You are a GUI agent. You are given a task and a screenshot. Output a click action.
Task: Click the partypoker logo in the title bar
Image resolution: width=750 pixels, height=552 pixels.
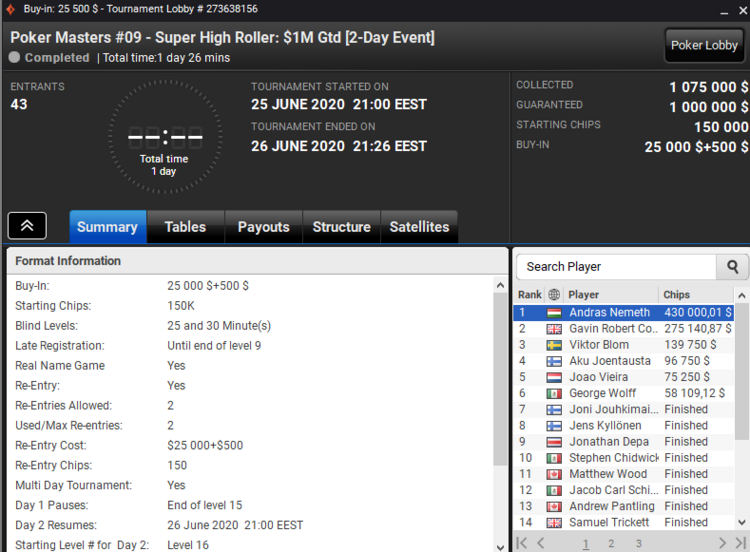pyautogui.click(x=10, y=9)
